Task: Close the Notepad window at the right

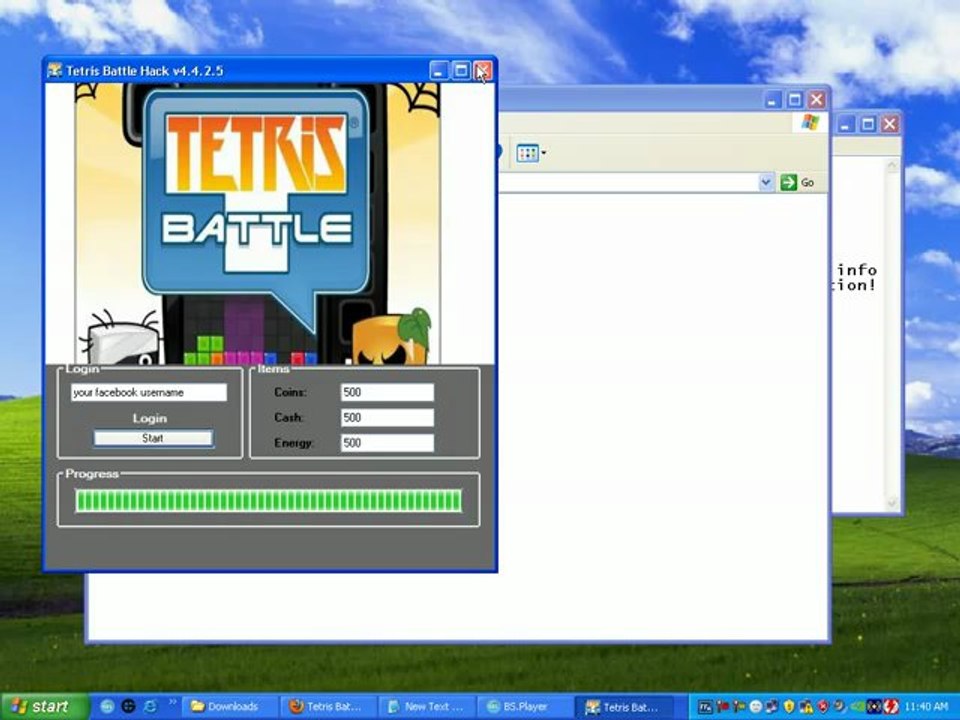Action: [890, 125]
